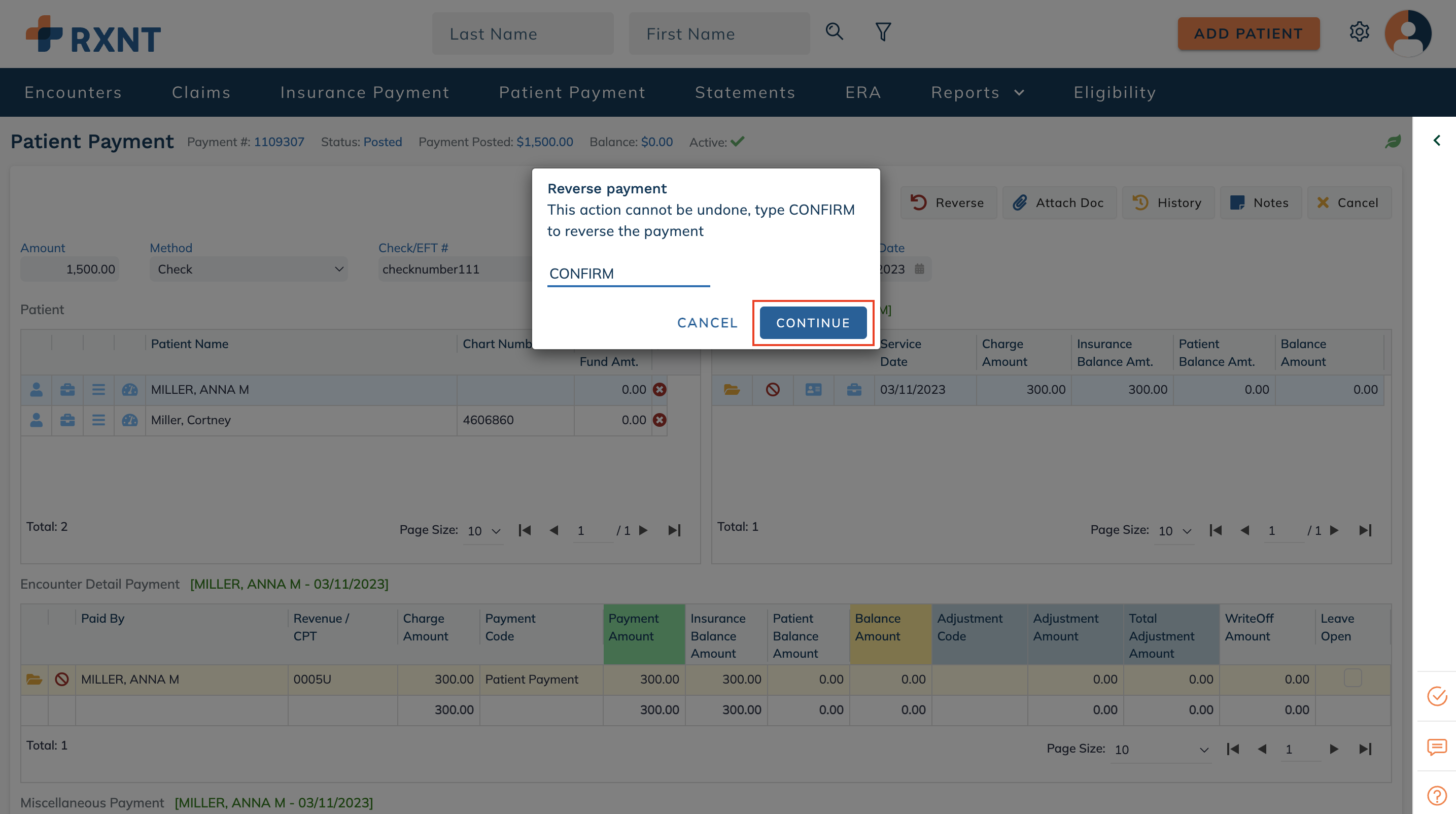The width and height of the screenshot is (1456, 814).
Task: Click the list icon for MILLER, ANNA M
Action: pos(98,389)
